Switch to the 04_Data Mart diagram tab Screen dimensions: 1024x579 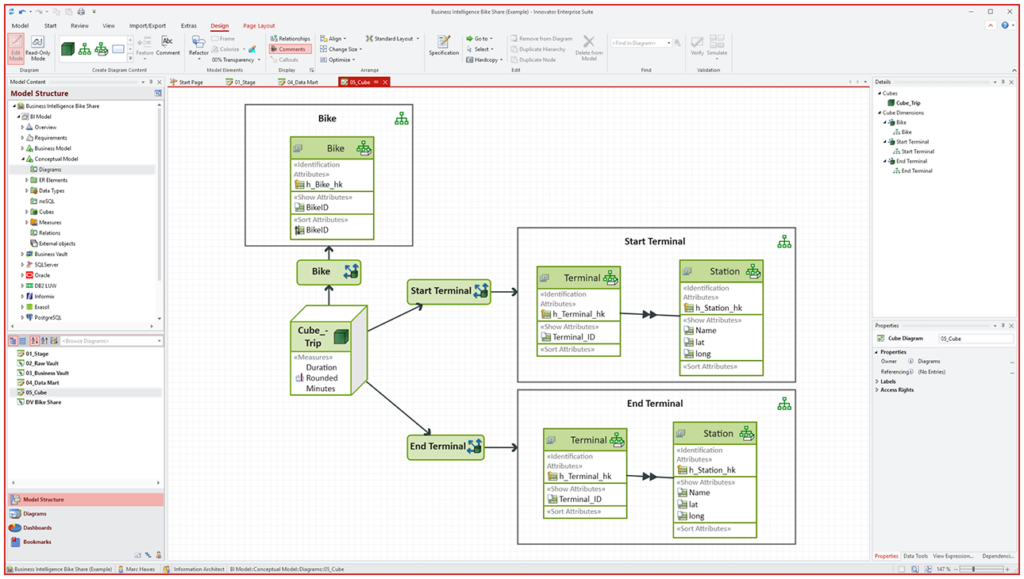[302, 82]
